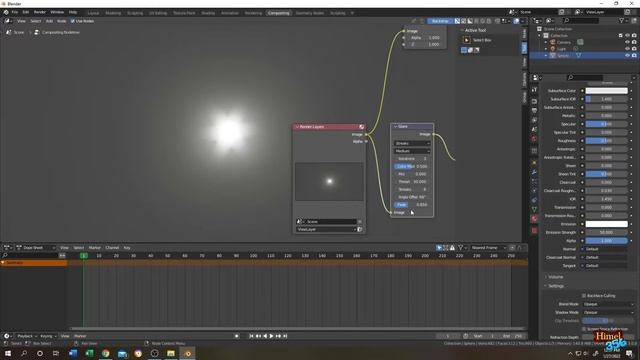Click the Play animation button
This screenshot has height=360, width=640.
pos(271,336)
